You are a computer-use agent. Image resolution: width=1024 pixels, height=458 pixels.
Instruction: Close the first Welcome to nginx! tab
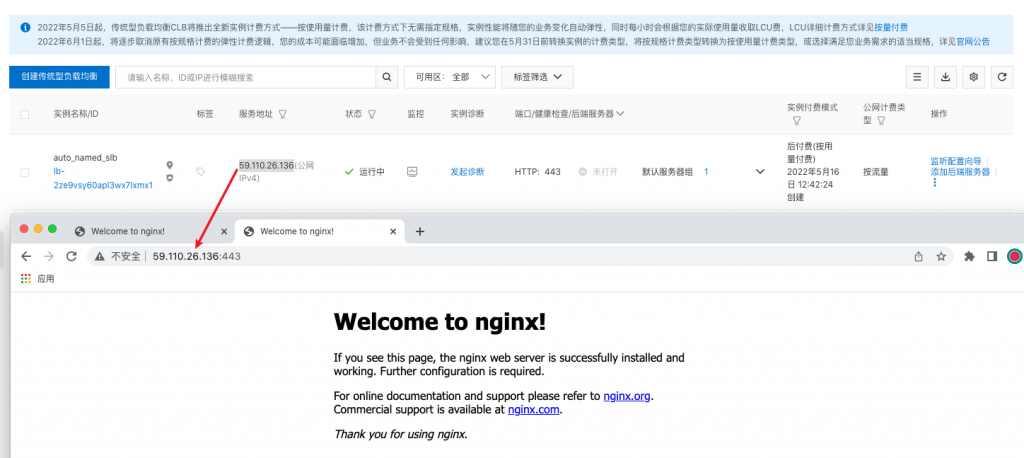click(x=224, y=231)
